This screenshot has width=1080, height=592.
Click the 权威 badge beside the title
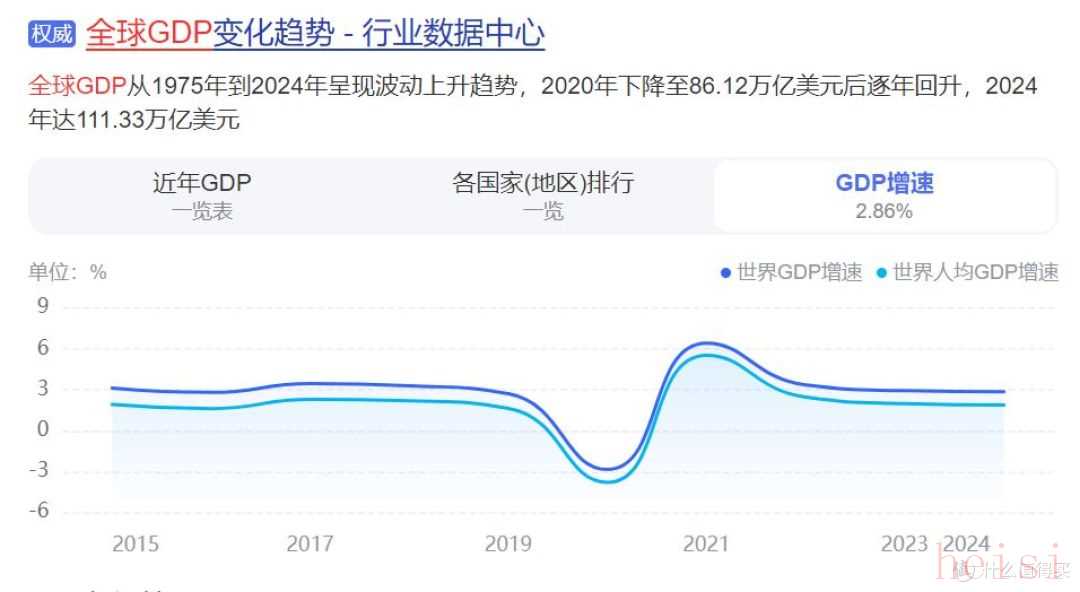52,34
